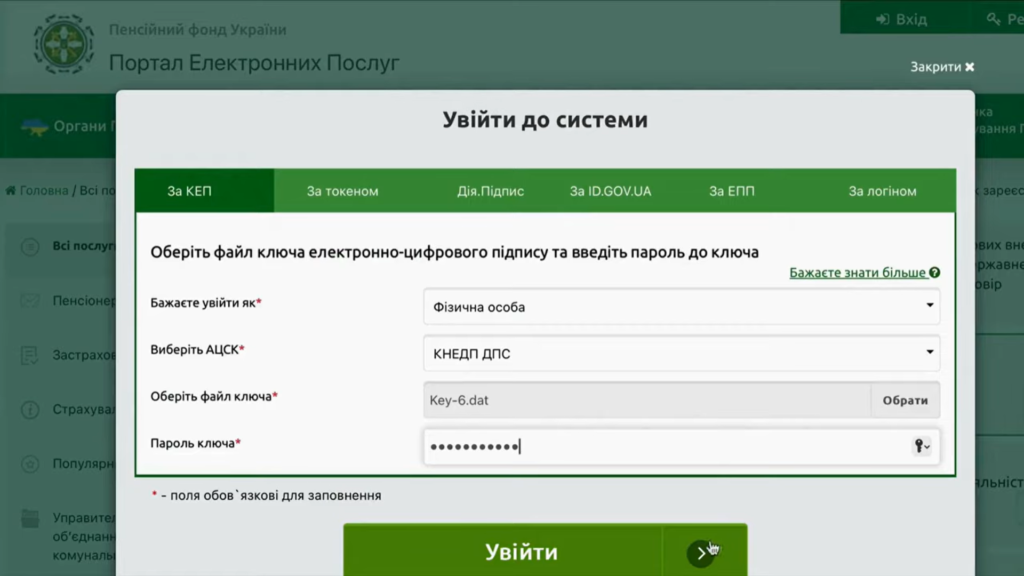Open the За ID.GOV.UA login tab

click(610, 191)
